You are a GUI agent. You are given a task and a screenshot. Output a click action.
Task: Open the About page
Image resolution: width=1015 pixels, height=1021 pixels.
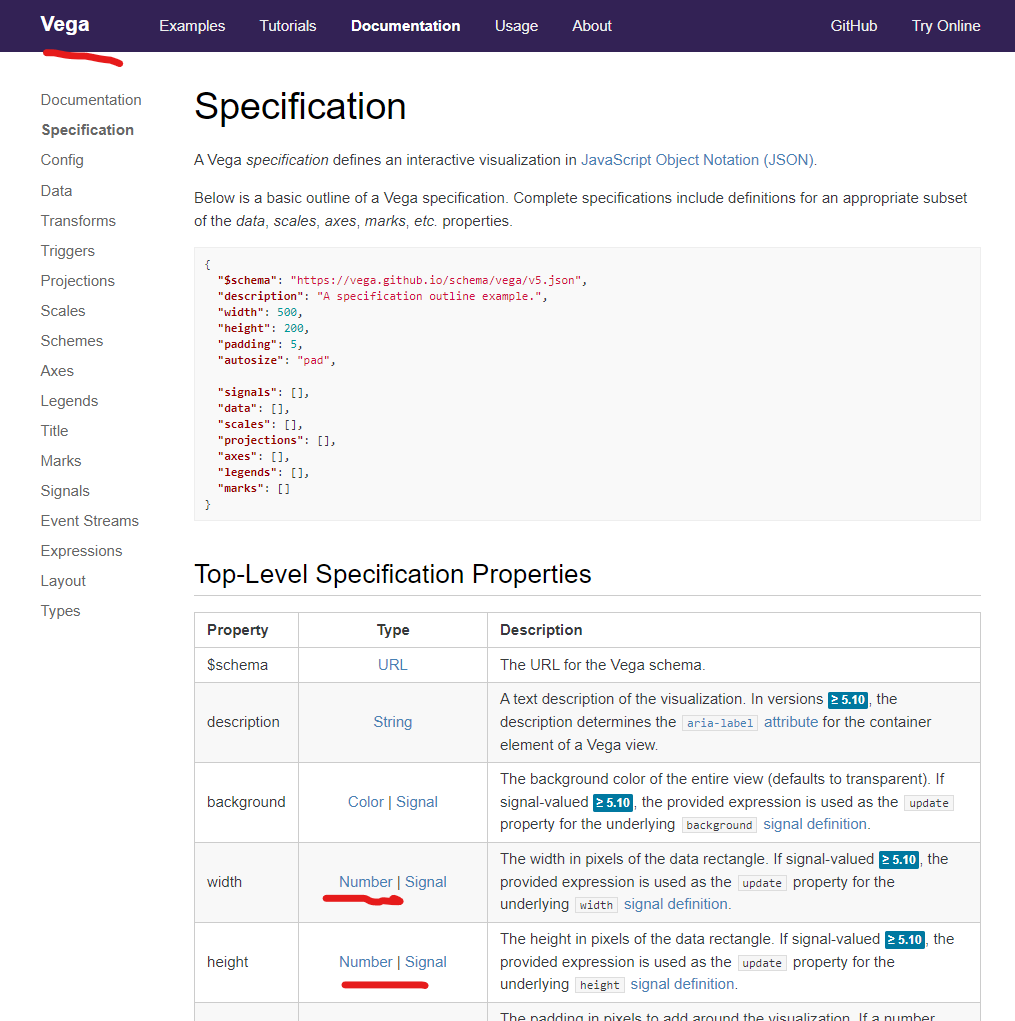point(591,26)
